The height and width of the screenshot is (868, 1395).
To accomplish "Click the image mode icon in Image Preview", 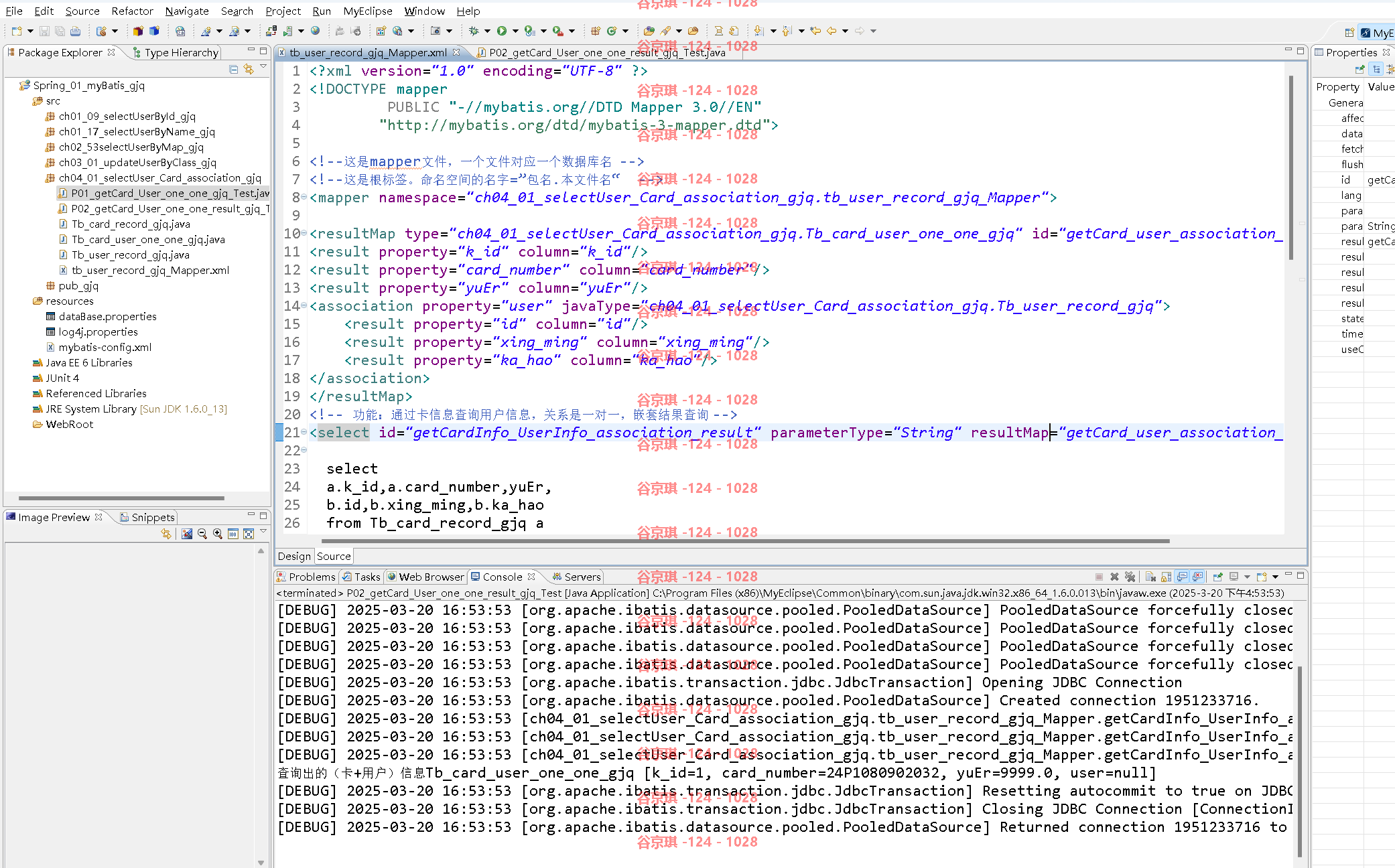I will pyautogui.click(x=187, y=534).
